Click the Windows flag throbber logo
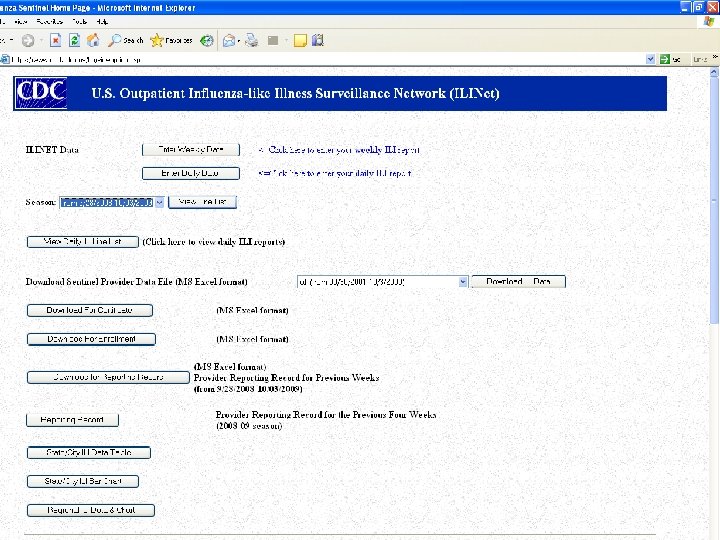This screenshot has height=540, width=720. [709, 22]
